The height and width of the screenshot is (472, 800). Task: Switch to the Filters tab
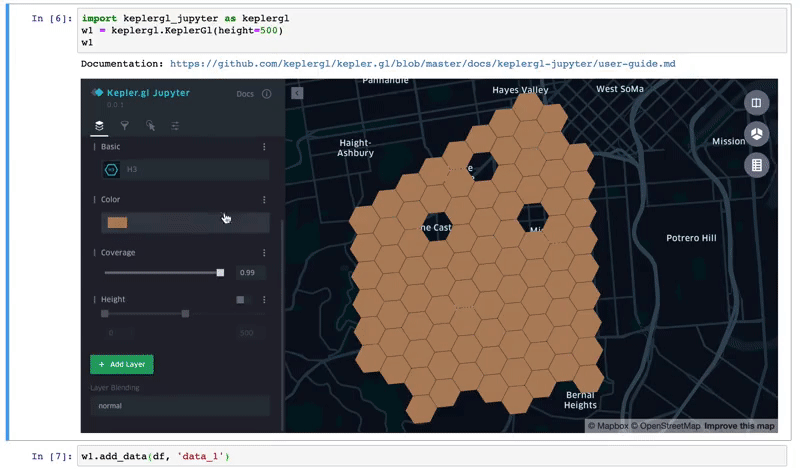tap(124, 126)
